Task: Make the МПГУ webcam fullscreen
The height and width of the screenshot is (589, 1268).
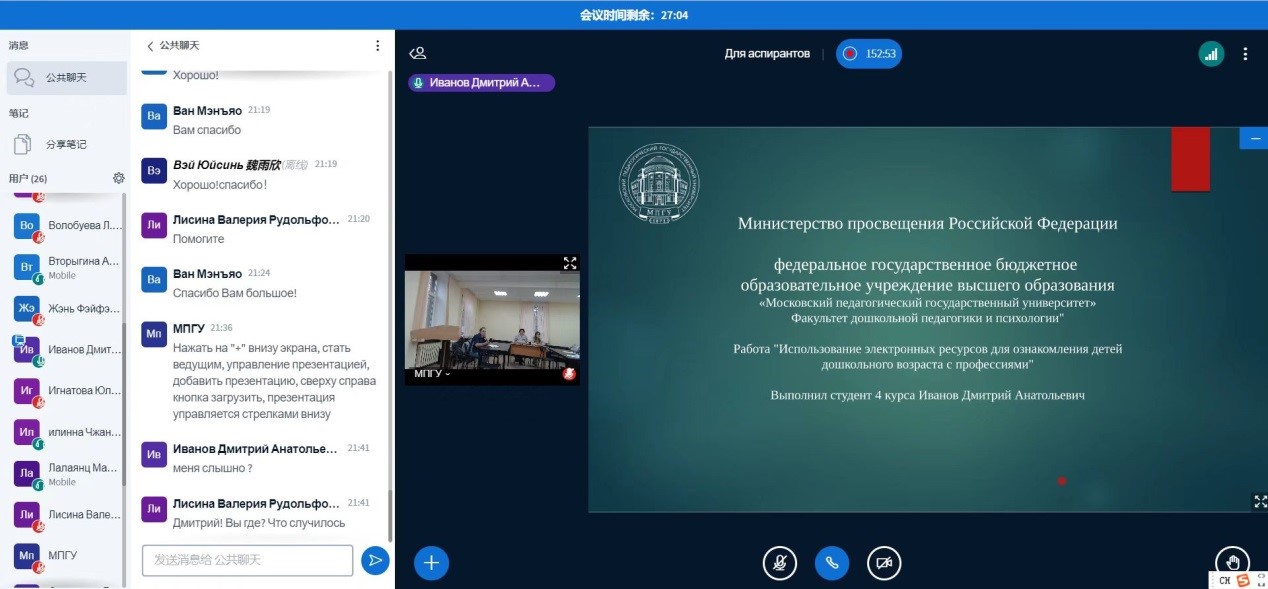Action: pyautogui.click(x=570, y=263)
